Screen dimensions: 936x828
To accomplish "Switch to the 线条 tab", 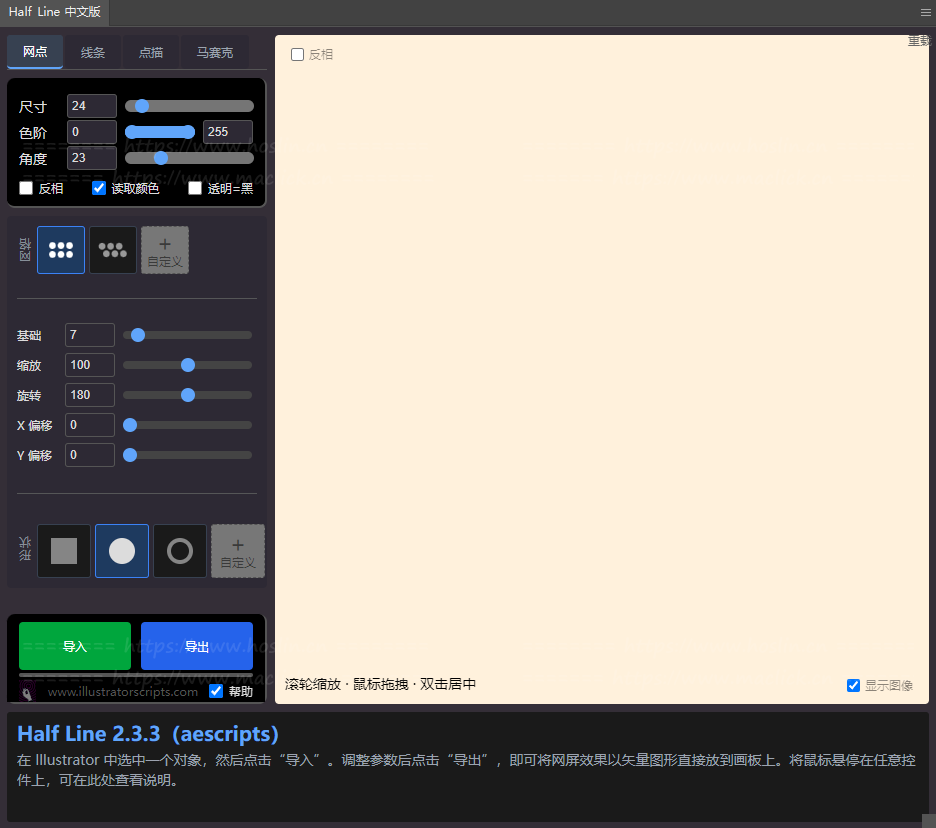I will 93,52.
